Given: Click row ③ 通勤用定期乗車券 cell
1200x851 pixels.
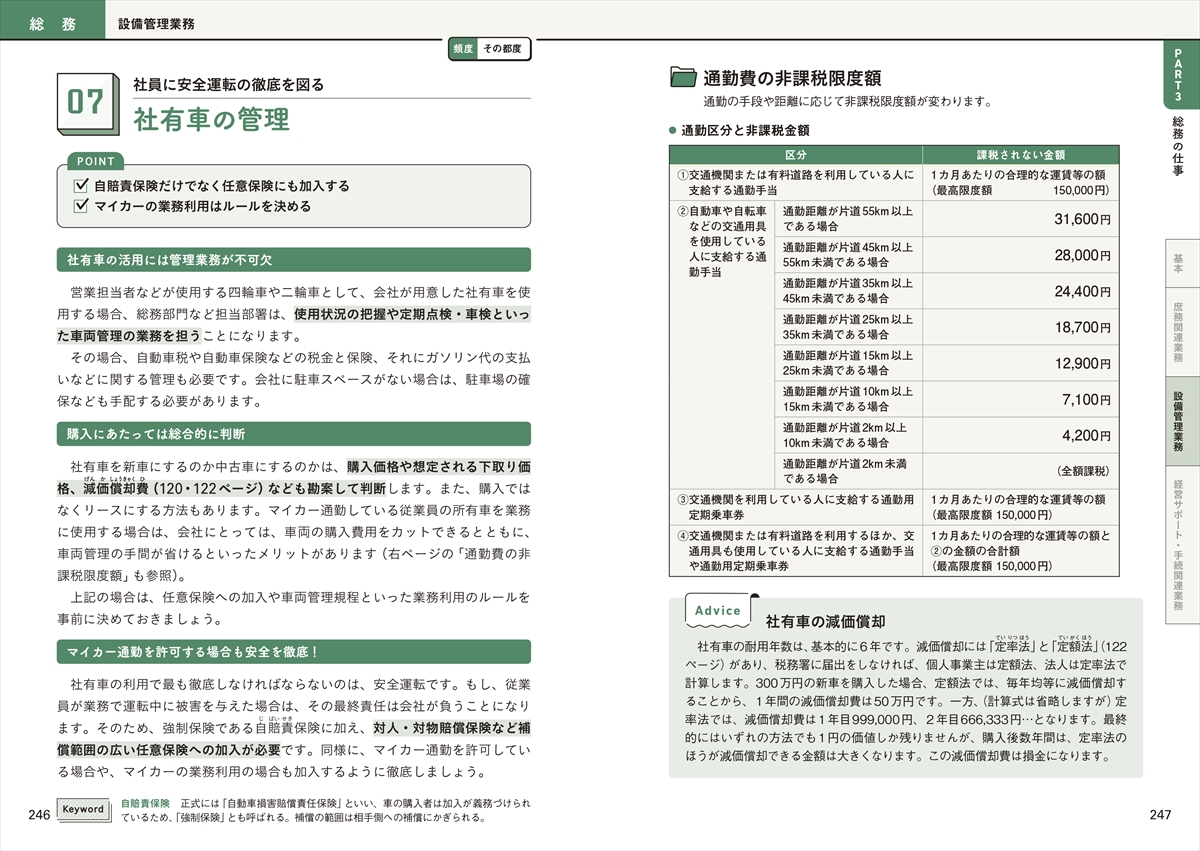Looking at the screenshot, I should [x=796, y=507].
